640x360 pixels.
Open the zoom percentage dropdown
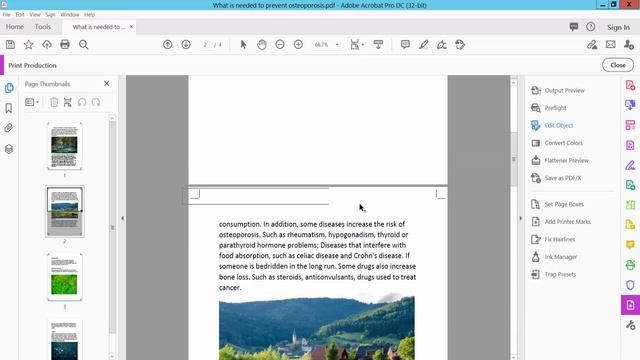coord(337,44)
